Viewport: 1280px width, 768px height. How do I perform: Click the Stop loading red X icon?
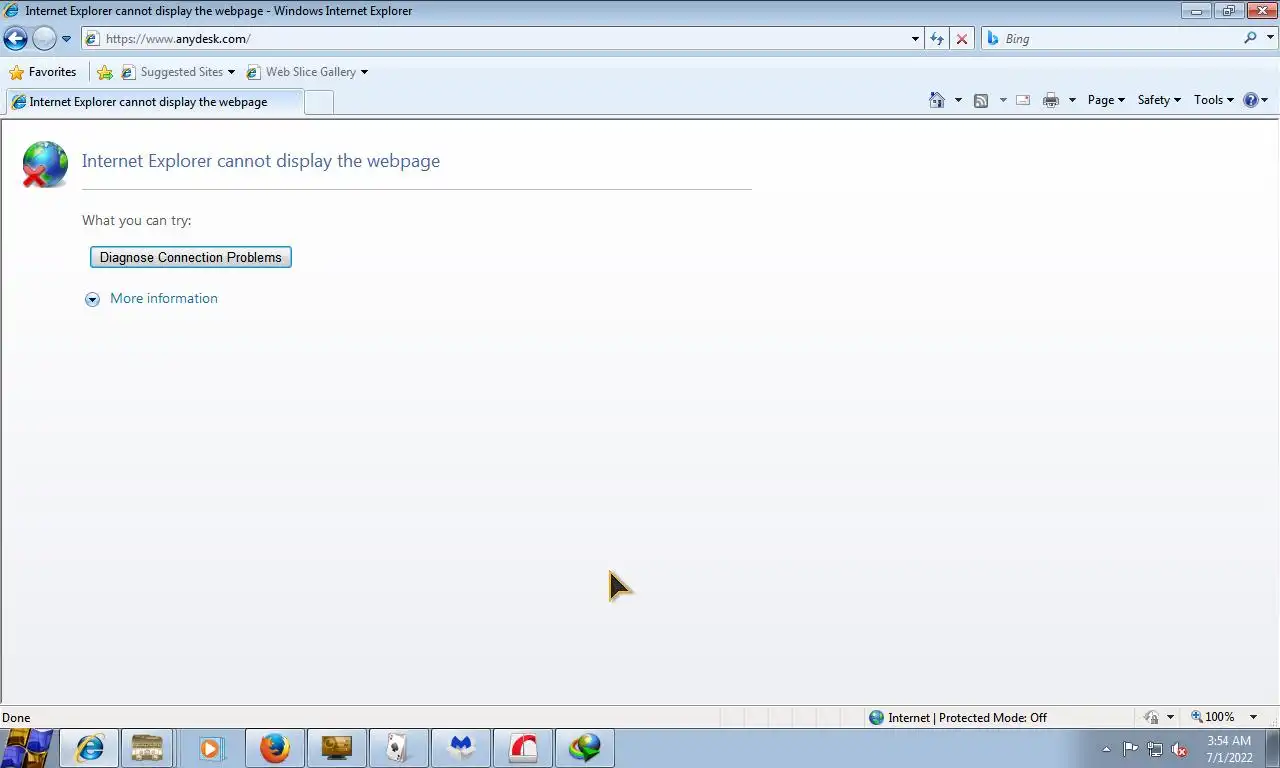point(962,39)
